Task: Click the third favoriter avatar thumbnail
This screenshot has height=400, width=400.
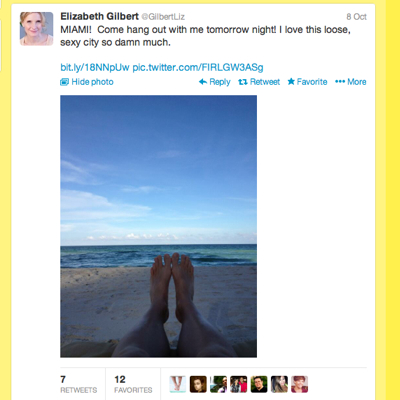Action: pyautogui.click(x=218, y=384)
